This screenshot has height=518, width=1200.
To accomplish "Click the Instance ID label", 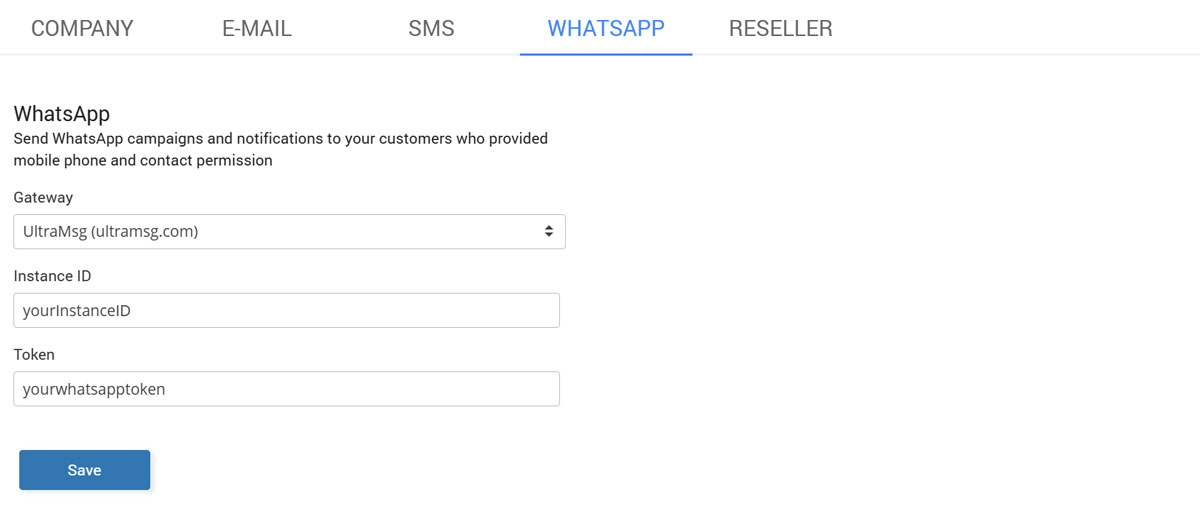I will (x=53, y=276).
